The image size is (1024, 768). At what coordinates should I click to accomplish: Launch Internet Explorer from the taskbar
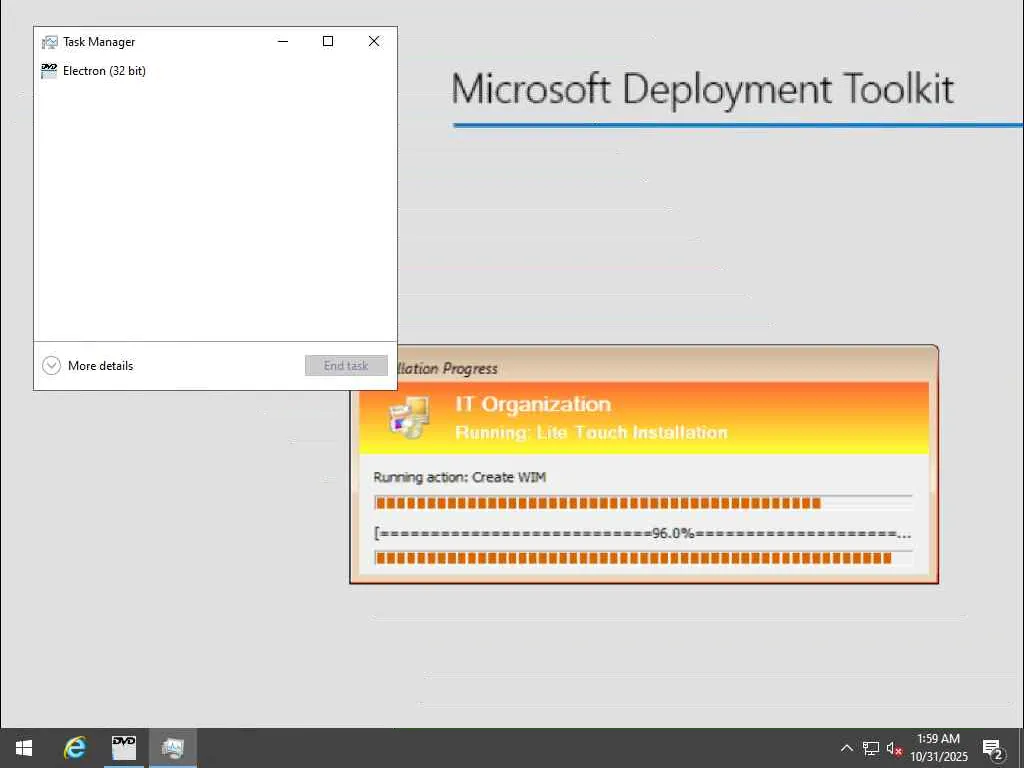tap(74, 748)
